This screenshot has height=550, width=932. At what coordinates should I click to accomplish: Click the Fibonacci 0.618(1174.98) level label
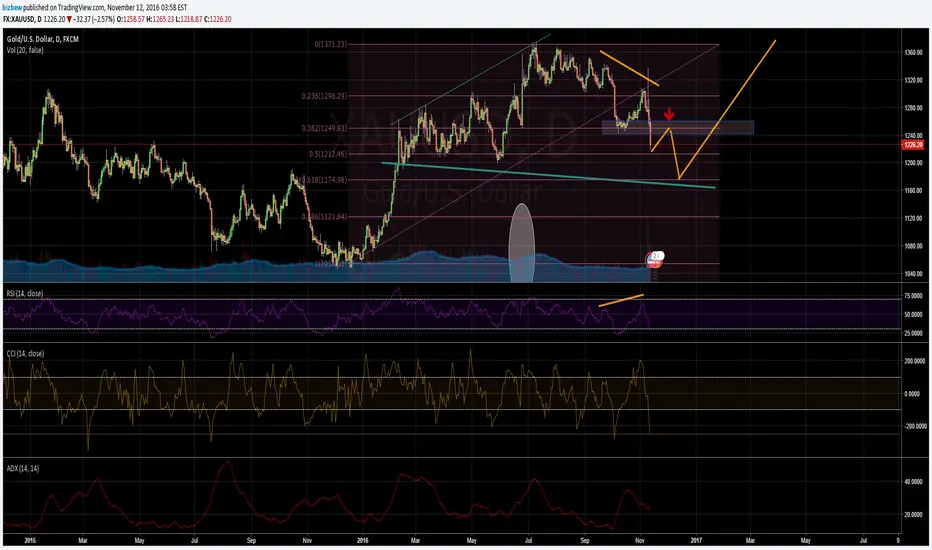point(325,180)
